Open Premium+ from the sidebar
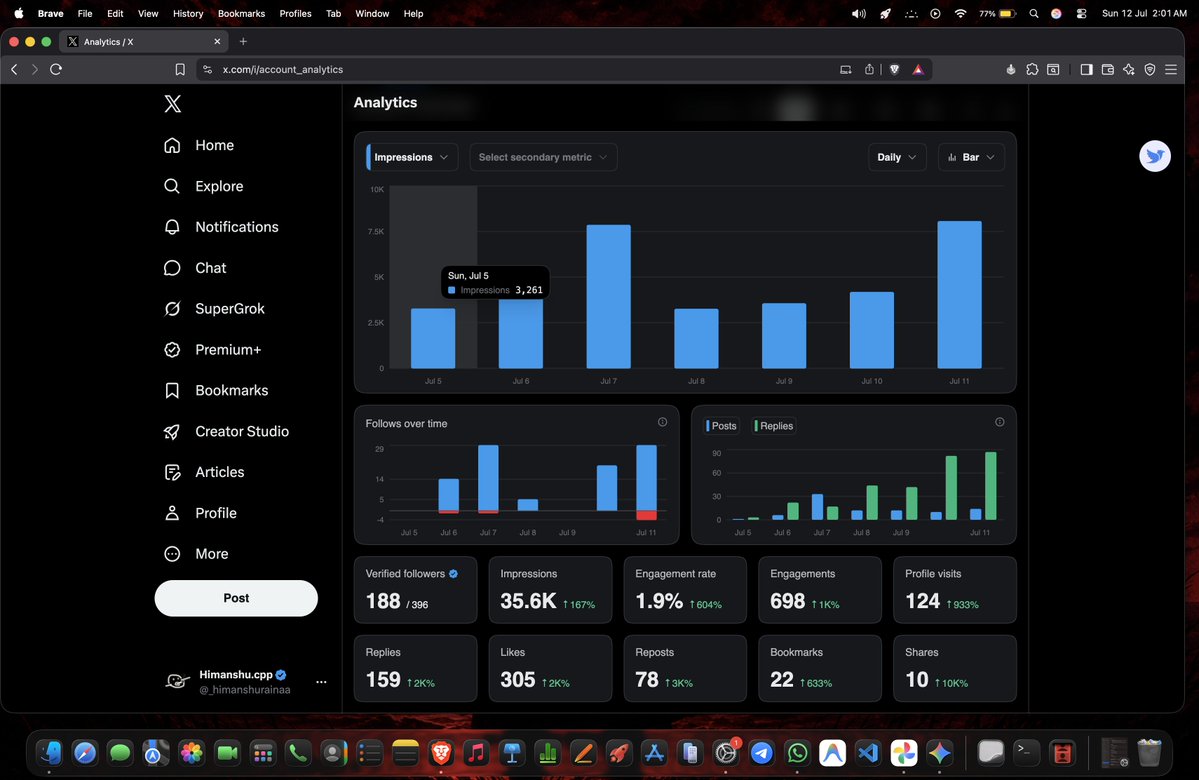The width and height of the screenshot is (1199, 780). pyautogui.click(x=213, y=349)
